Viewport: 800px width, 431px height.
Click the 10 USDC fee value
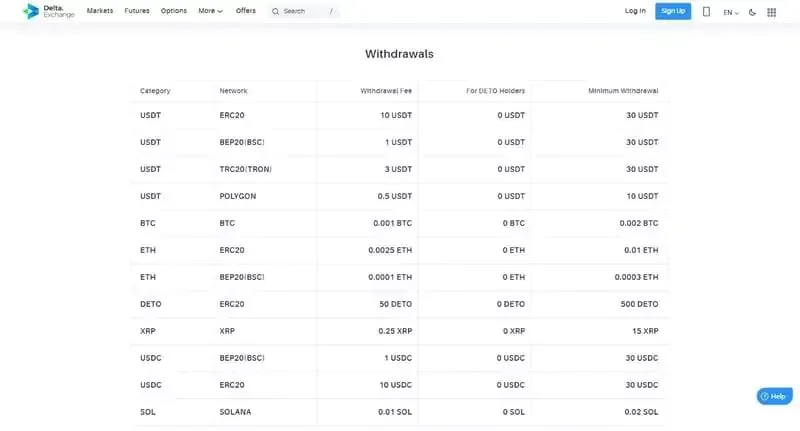coord(395,385)
